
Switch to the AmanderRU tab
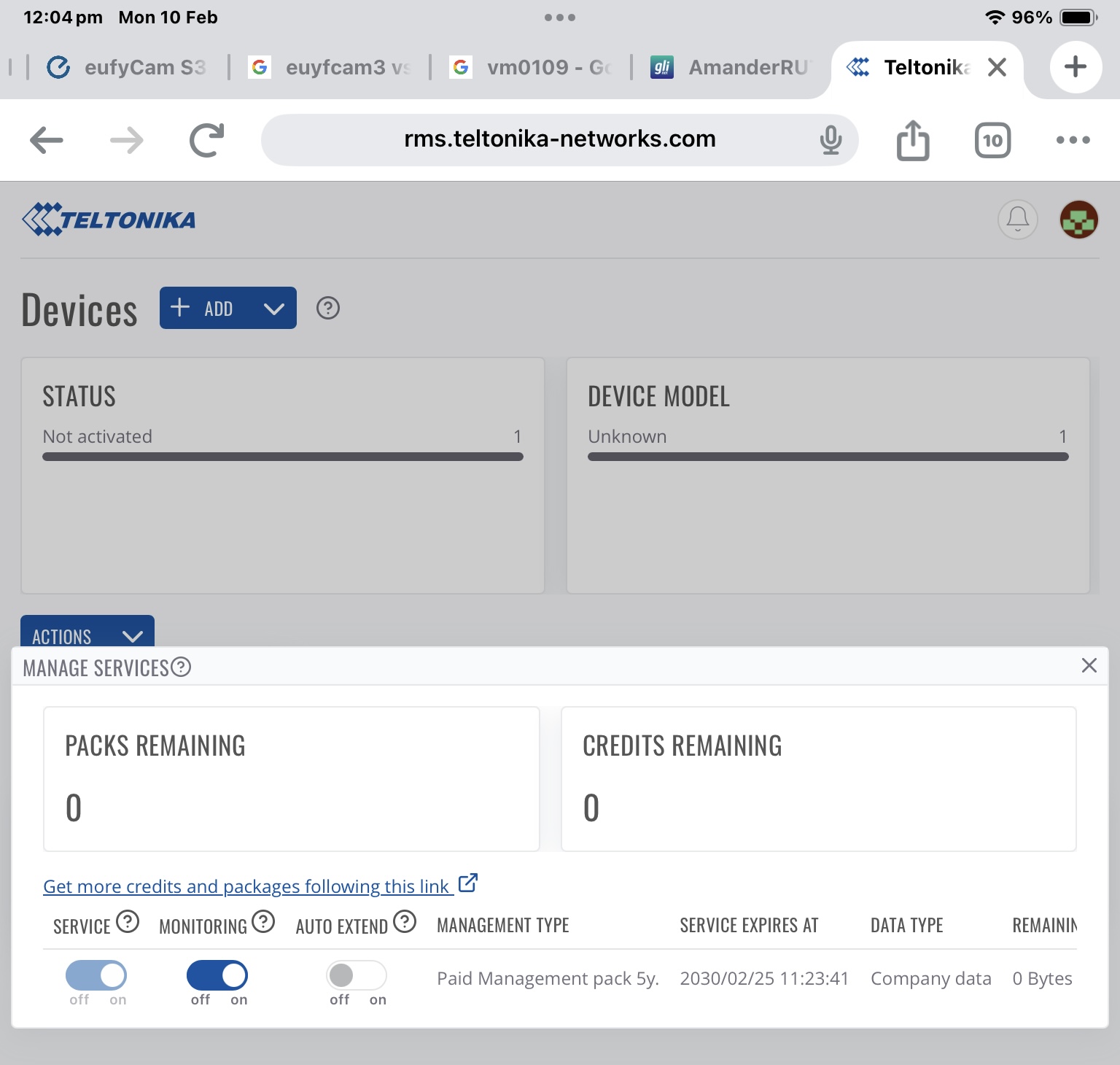(x=731, y=67)
